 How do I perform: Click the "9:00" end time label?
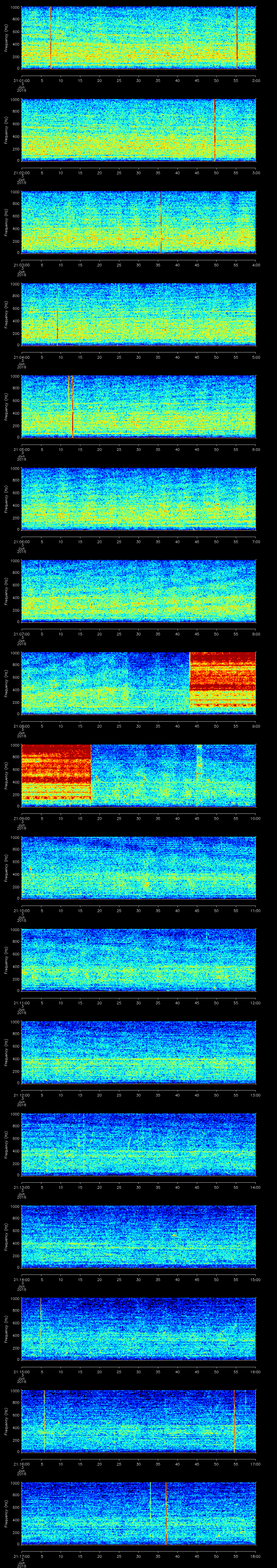tap(256, 726)
